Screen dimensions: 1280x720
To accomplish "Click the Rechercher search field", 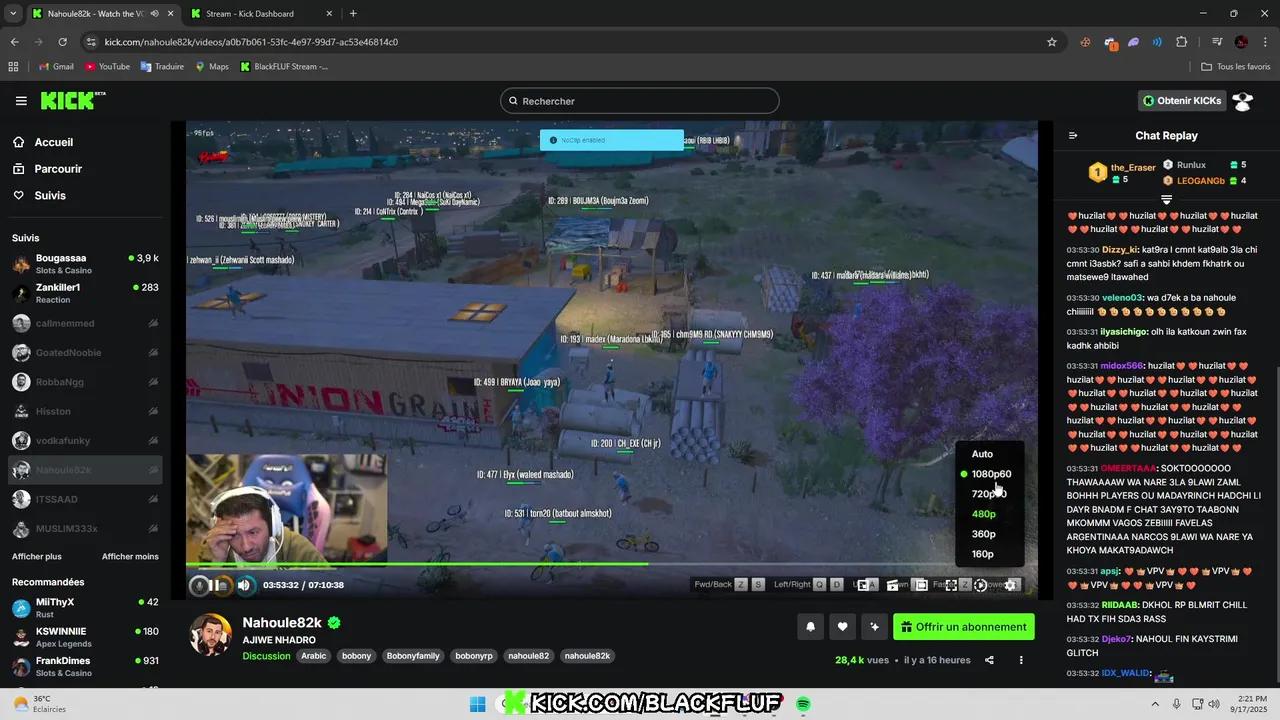I will pos(640,101).
